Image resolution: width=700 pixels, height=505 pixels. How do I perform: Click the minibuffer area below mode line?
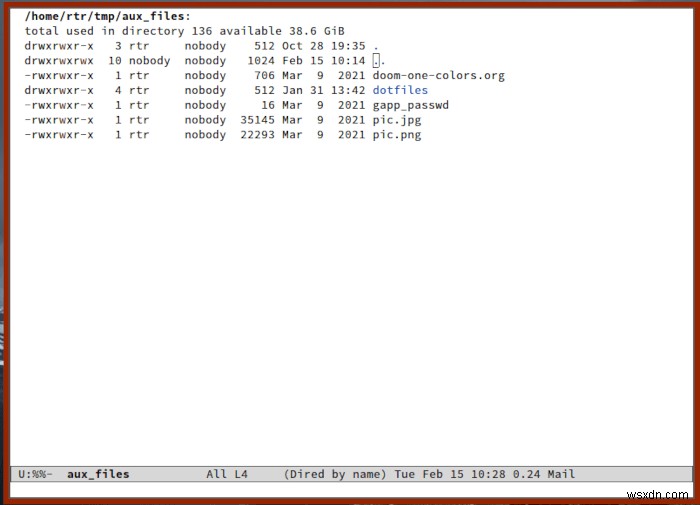351,490
